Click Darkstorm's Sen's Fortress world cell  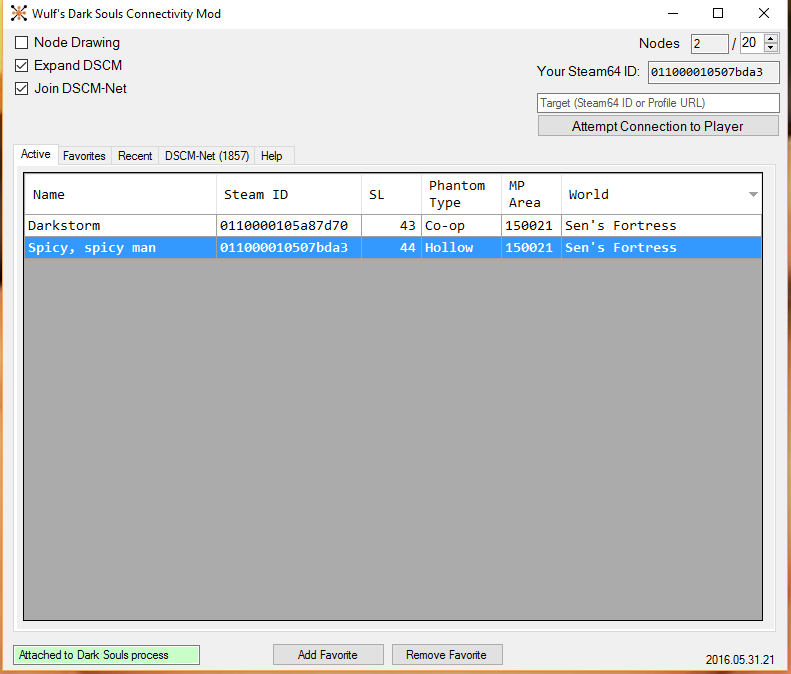pos(661,226)
